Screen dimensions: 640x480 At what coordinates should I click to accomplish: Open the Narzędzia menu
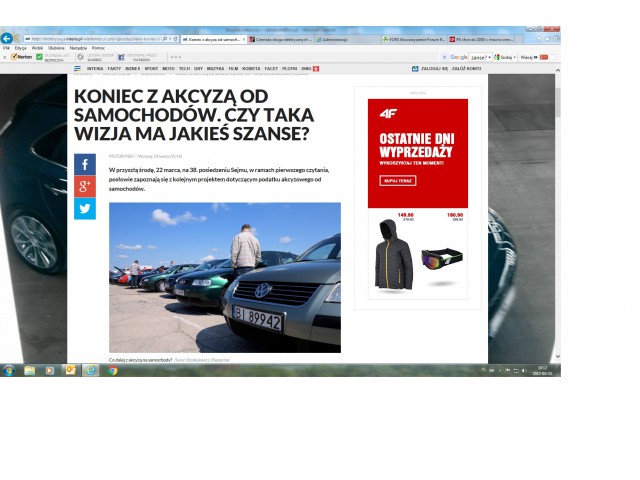click(x=78, y=47)
